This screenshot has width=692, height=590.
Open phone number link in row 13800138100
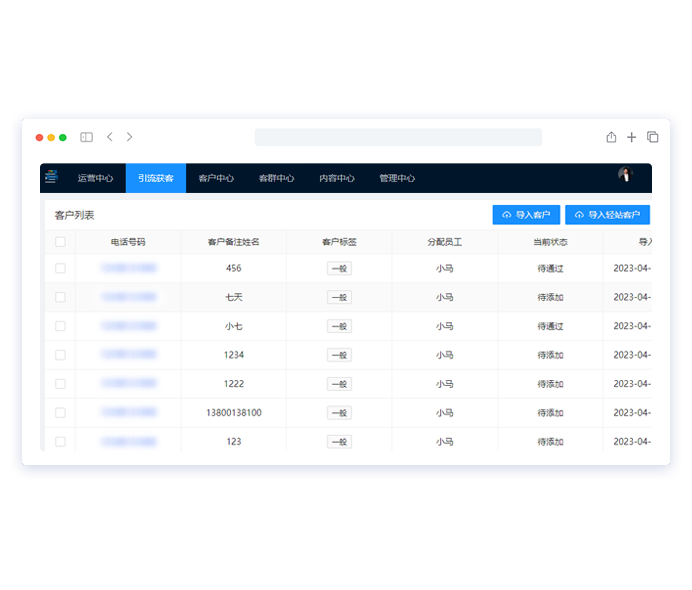pos(129,412)
